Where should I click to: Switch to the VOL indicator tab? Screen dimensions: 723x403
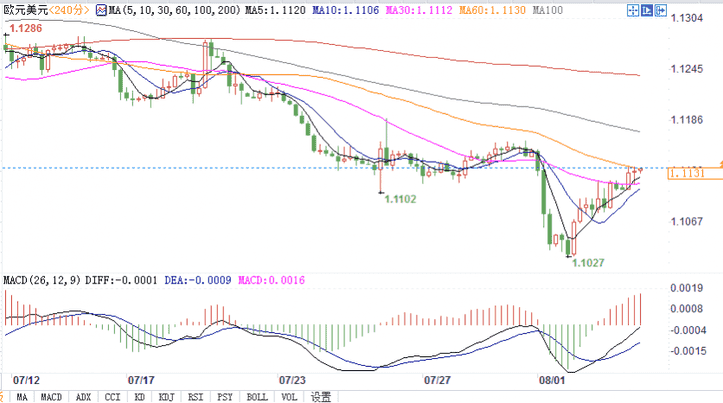coord(288,397)
